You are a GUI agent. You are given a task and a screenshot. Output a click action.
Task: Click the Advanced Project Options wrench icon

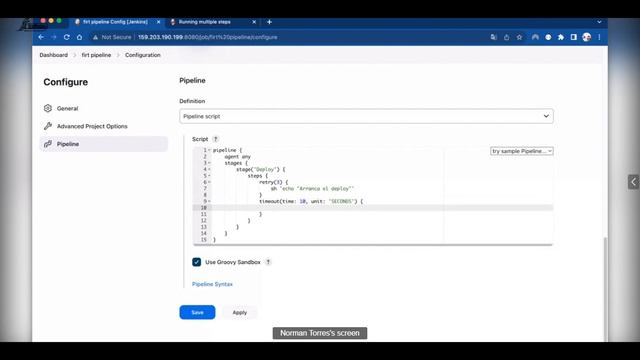point(48,126)
